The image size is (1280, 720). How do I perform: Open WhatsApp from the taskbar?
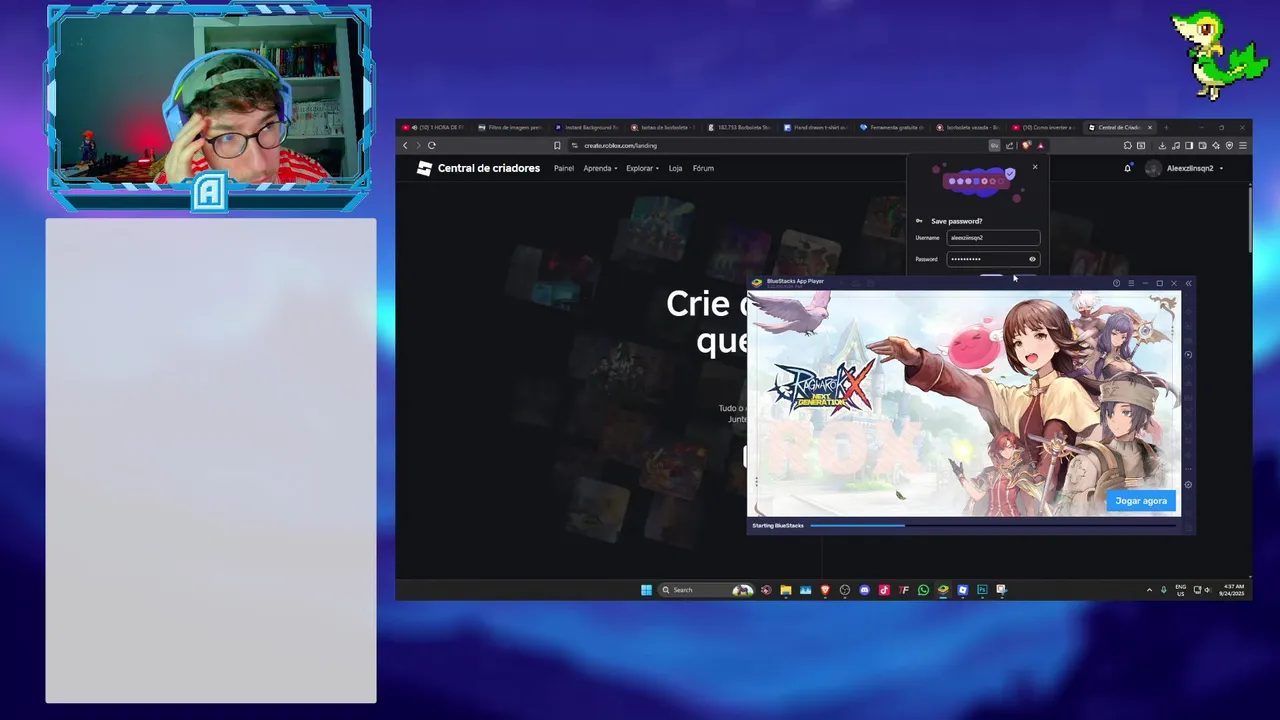click(x=923, y=590)
